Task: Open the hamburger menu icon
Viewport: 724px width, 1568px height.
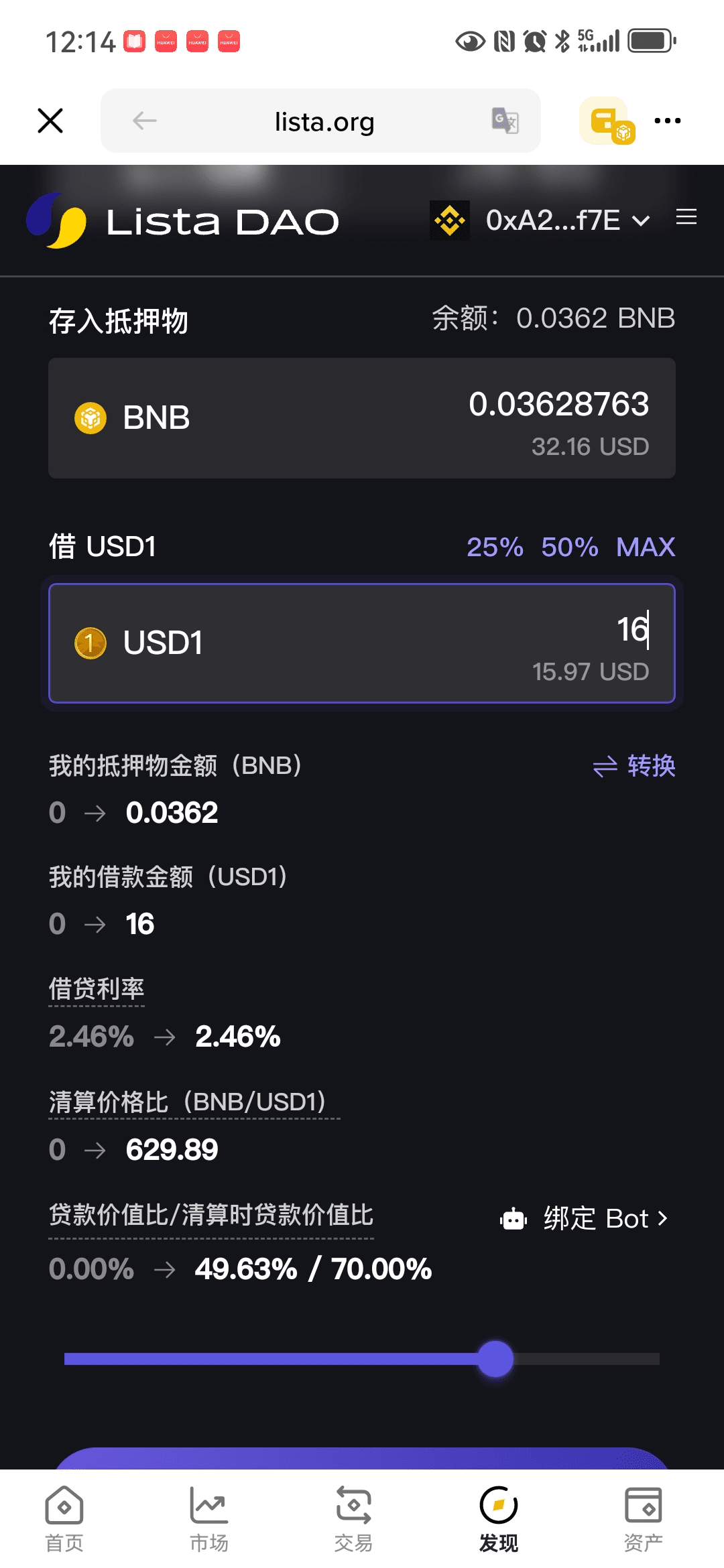Action: 686,217
